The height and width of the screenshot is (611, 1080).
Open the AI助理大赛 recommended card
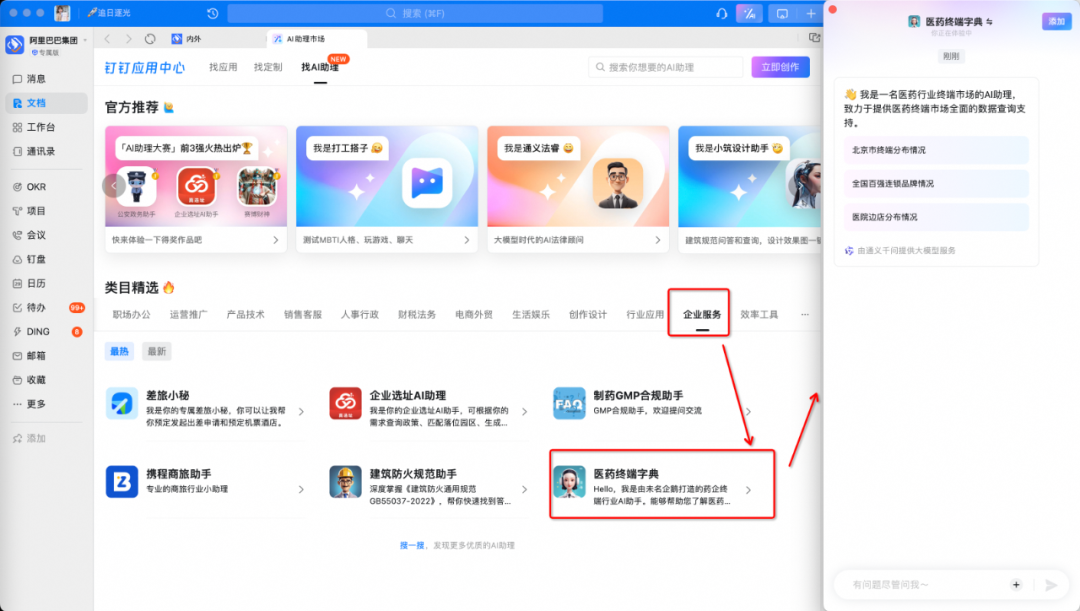(196, 189)
